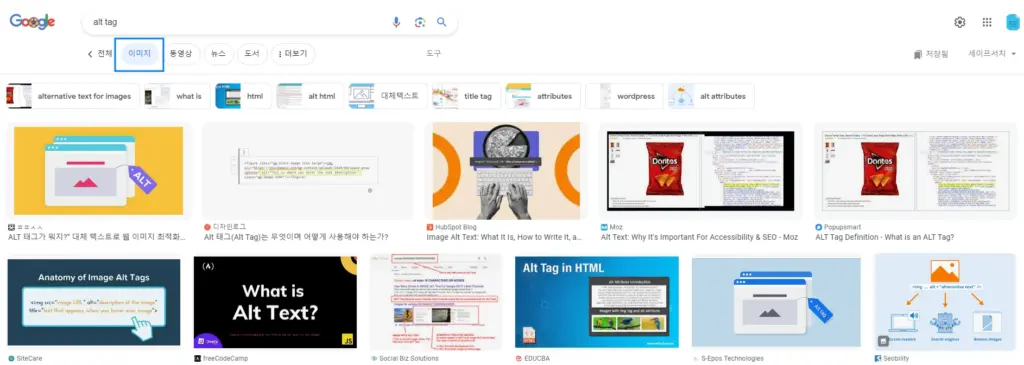Click the blue account avatar
This screenshot has height=365, width=1024.
pyautogui.click(x=1012, y=22)
